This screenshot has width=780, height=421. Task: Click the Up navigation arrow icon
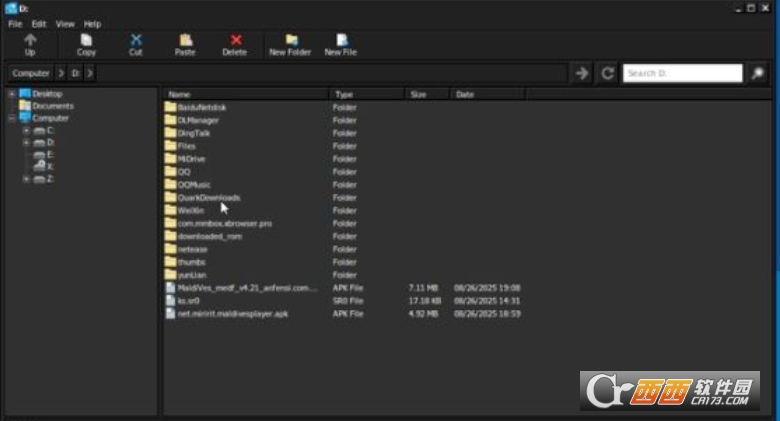pos(30,40)
